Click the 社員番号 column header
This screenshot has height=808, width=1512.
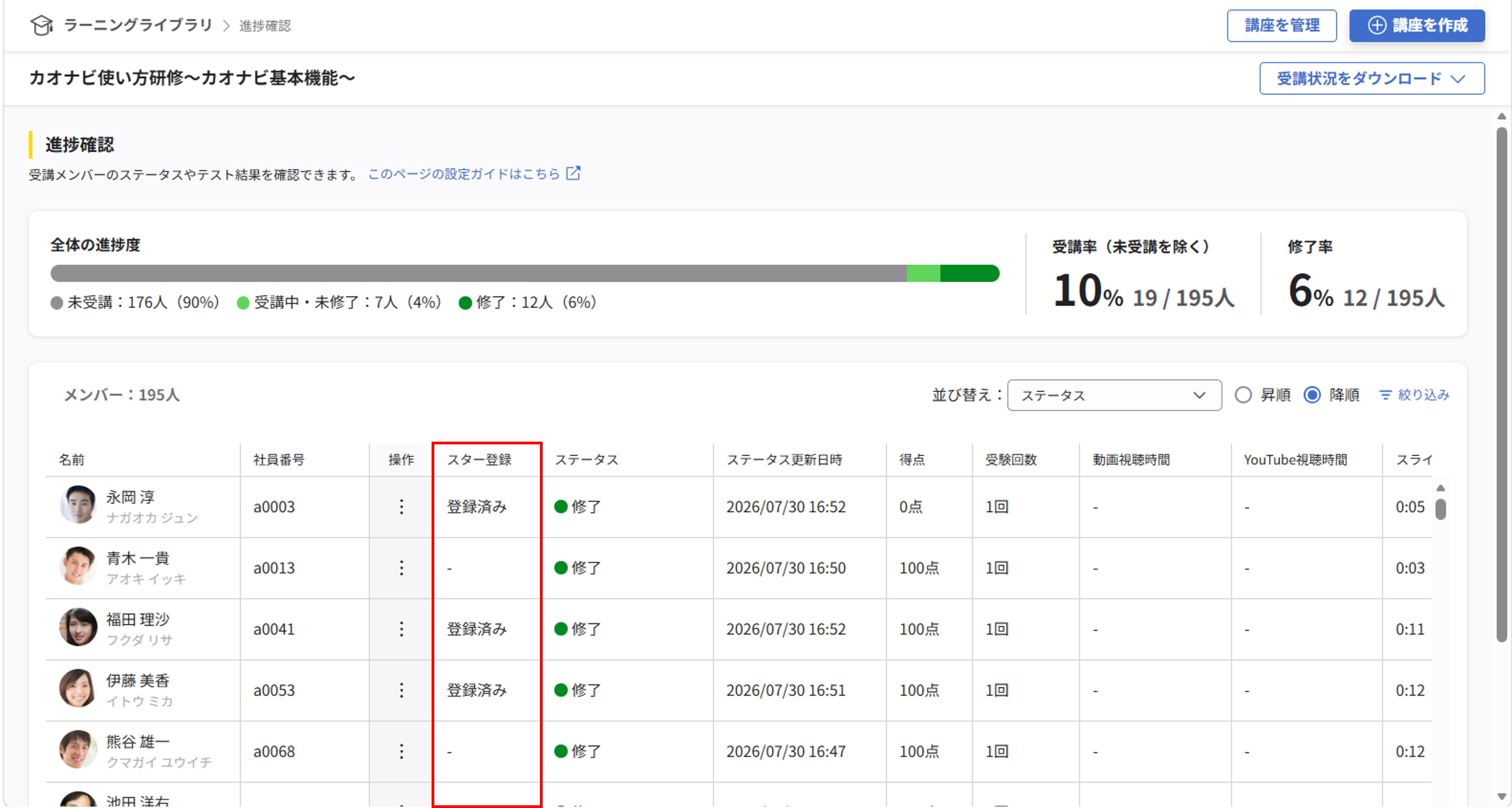click(279, 460)
